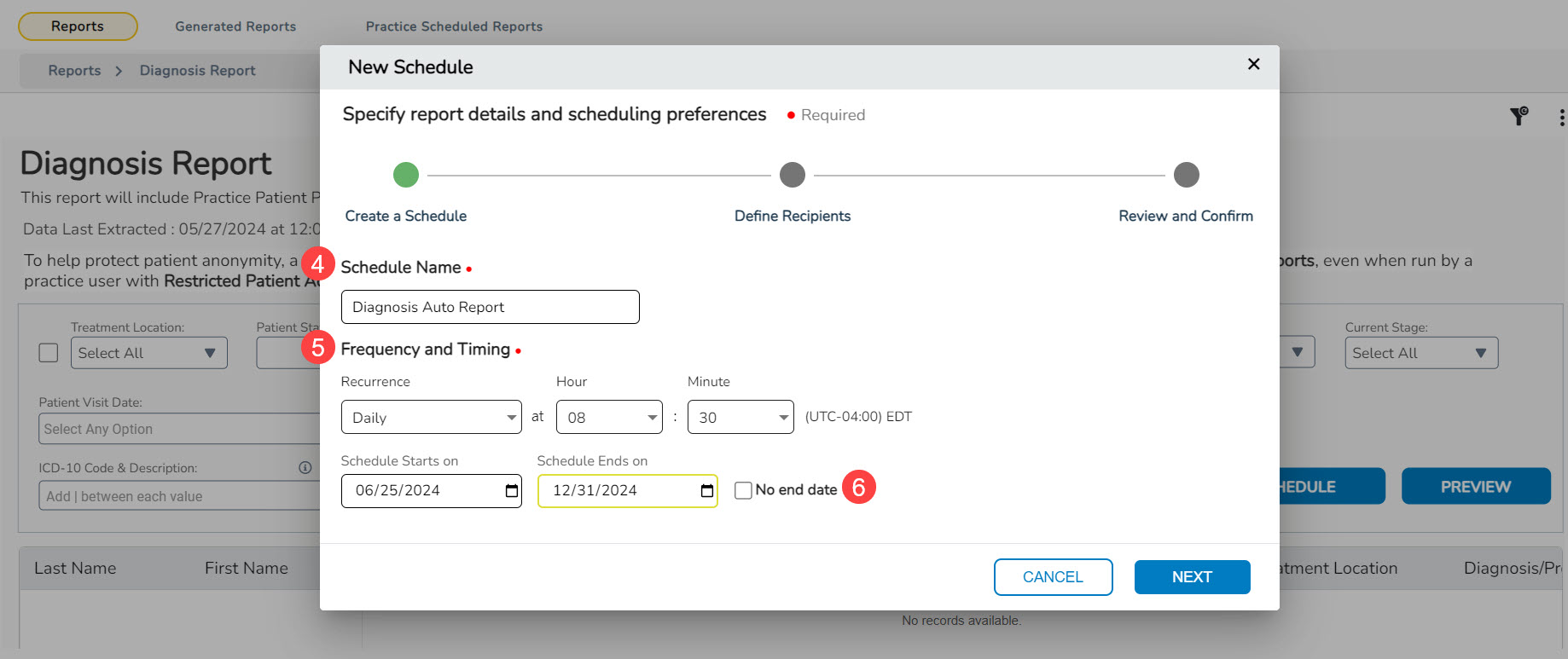Click the ICD-10 Code info icon
This screenshot has width=1568, height=659.
305,467
